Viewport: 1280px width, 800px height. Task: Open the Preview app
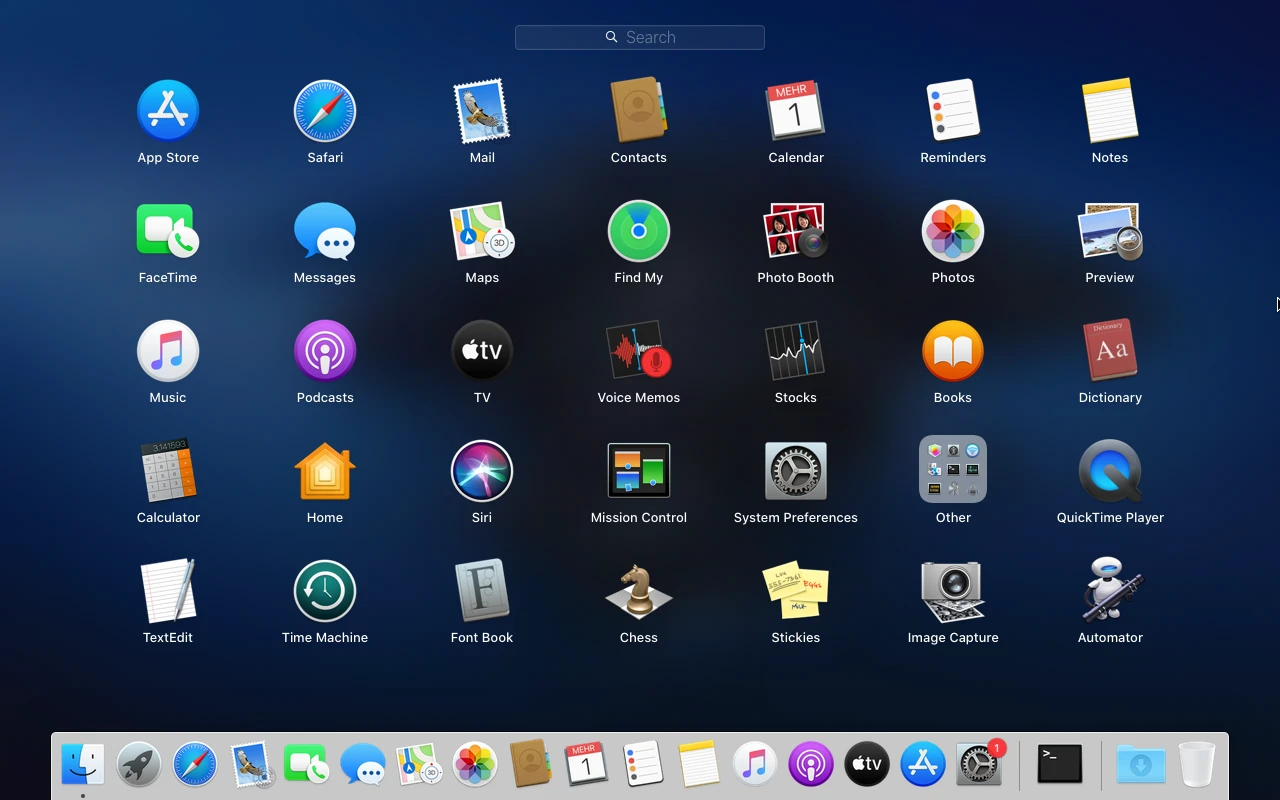[x=1110, y=231]
